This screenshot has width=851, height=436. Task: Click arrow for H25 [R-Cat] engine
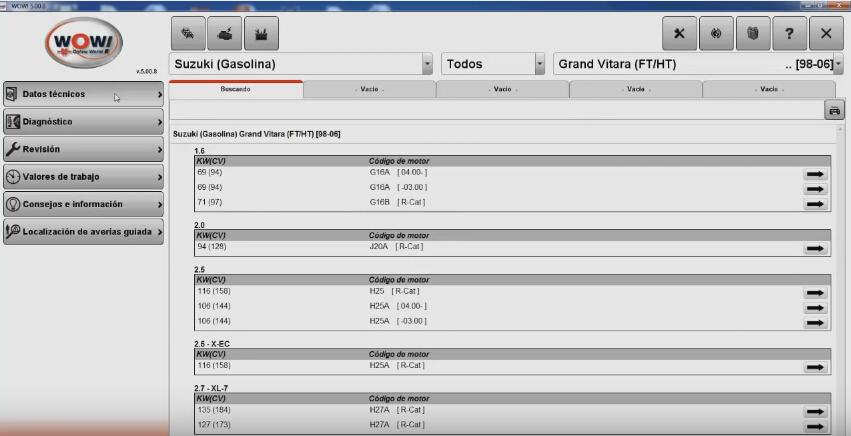pyautogui.click(x=815, y=293)
